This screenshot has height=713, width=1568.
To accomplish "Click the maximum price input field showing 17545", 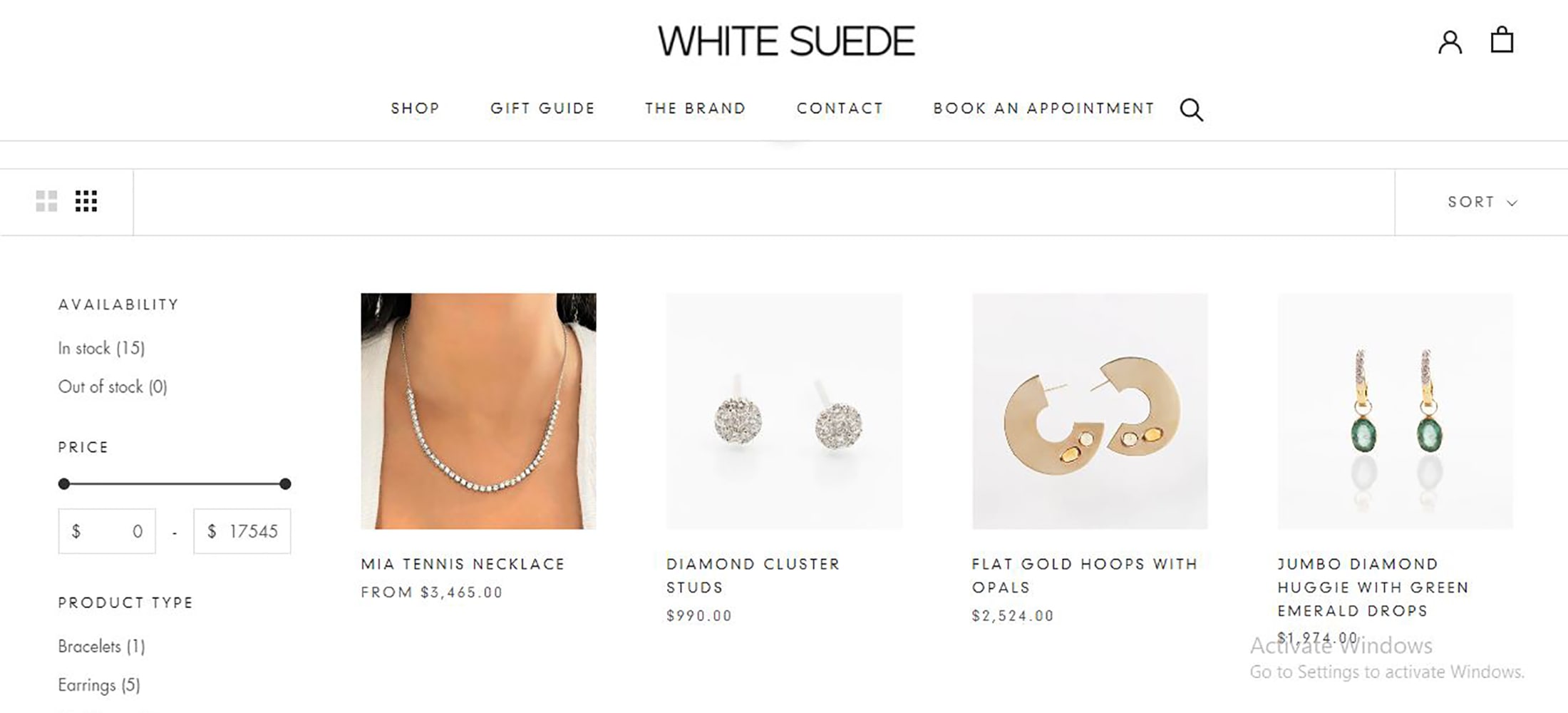I will (x=242, y=531).
